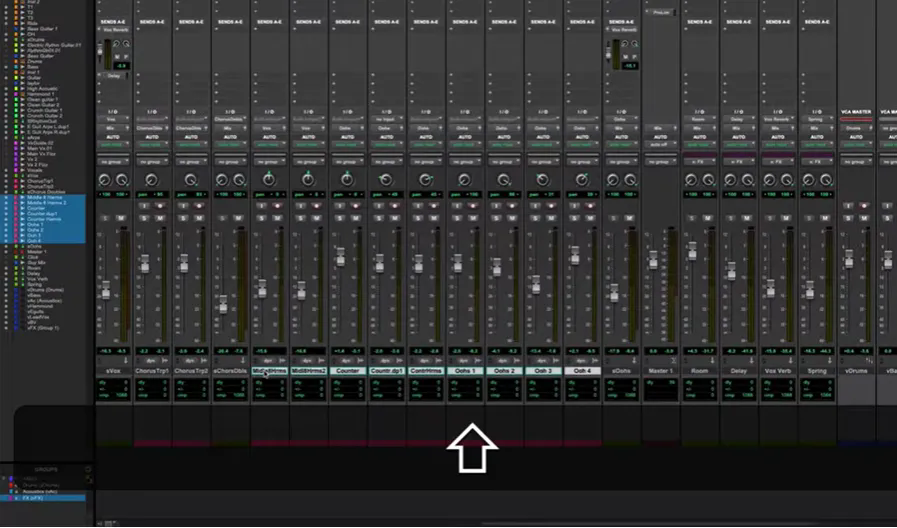Click the Sends A-E header on Room channel

tap(700, 22)
